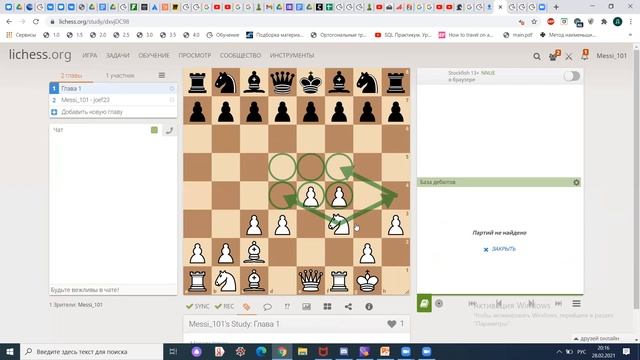Toggle the green opening book button
This screenshot has height=360, width=640.
pos(424,303)
